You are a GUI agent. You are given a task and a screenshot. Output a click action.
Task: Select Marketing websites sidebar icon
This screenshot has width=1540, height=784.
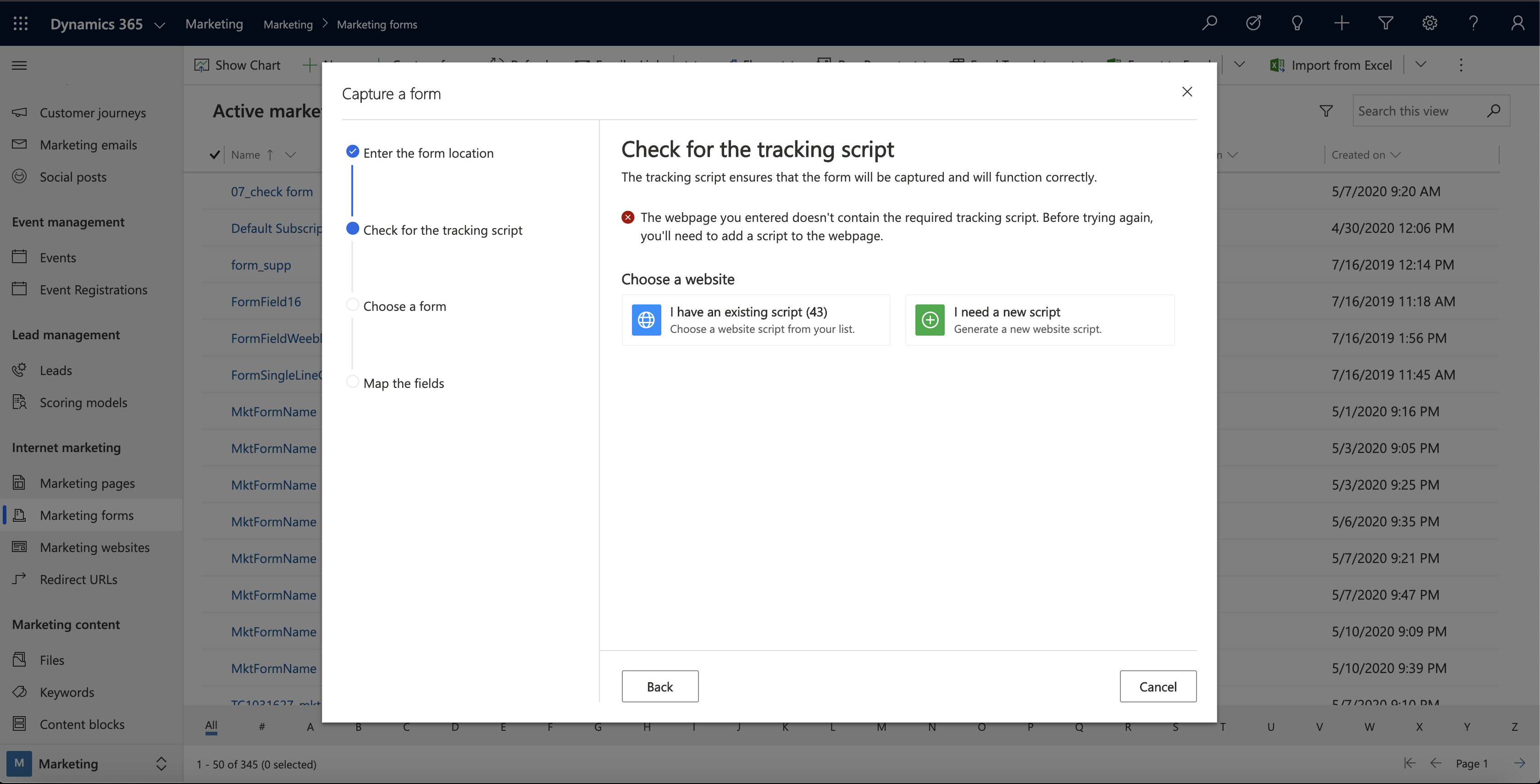(21, 547)
